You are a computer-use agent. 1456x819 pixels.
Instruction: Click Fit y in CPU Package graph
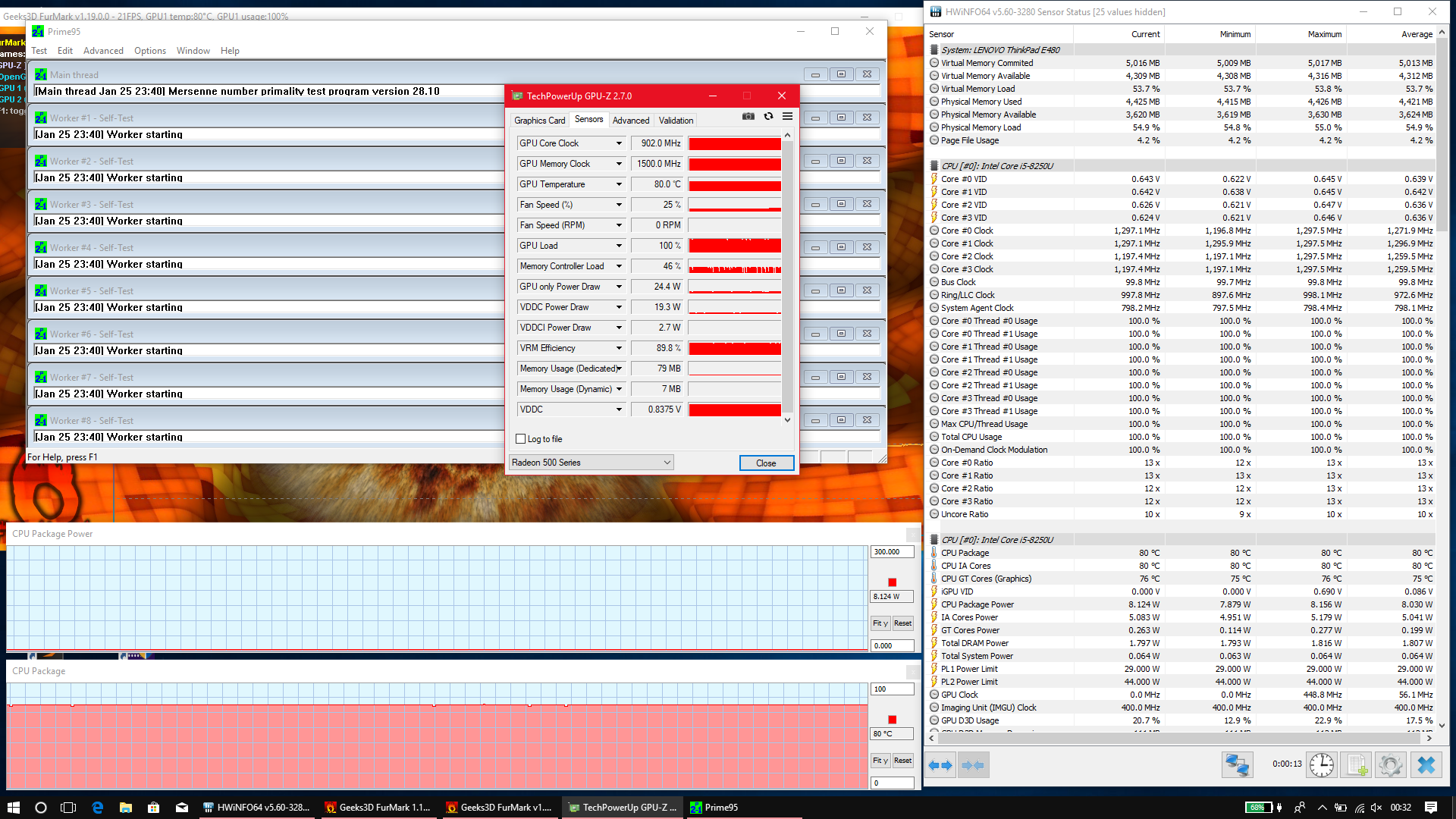coord(880,761)
